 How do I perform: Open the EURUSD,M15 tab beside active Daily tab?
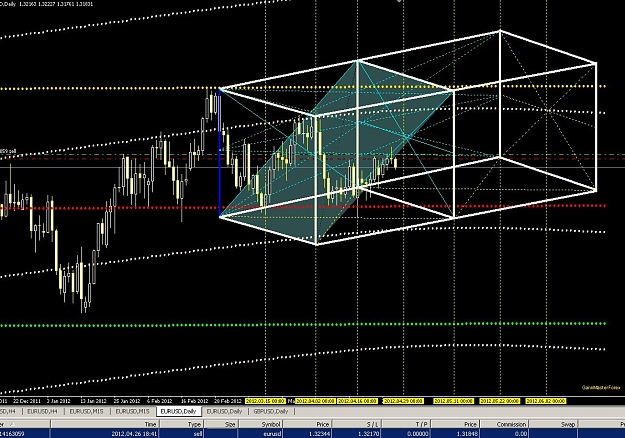pyautogui.click(x=132, y=411)
